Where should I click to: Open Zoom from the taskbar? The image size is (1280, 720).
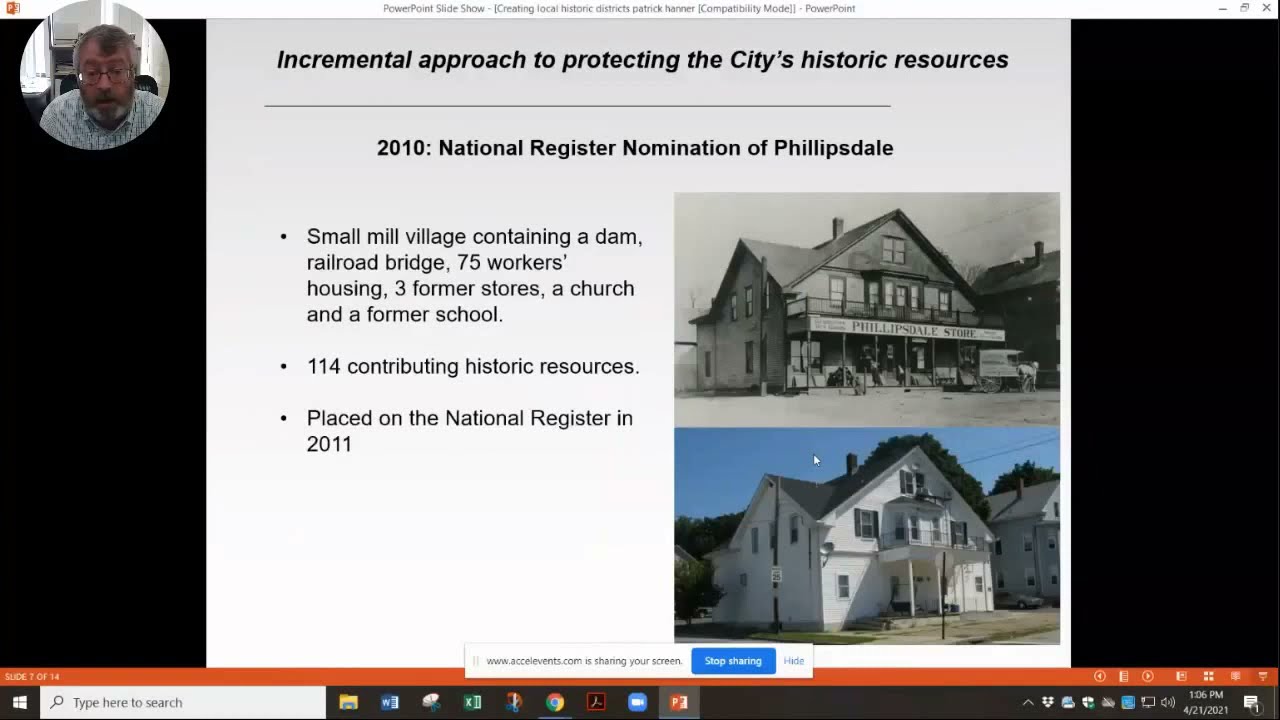pos(637,702)
